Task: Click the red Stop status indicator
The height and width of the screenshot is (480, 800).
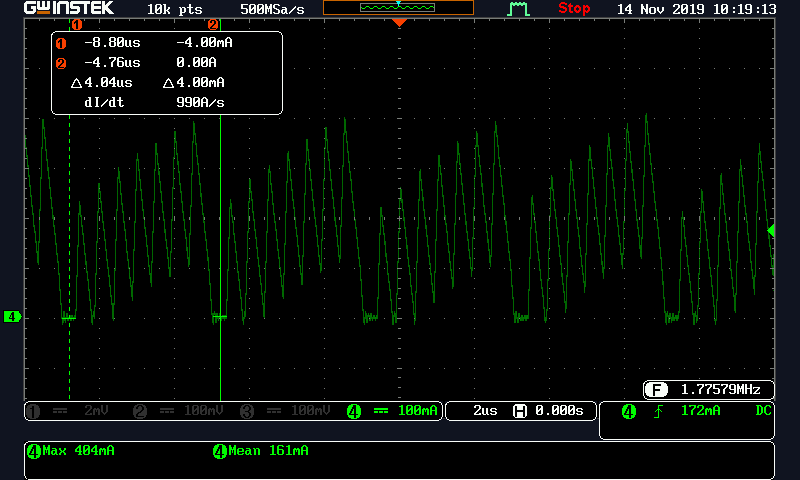Action: (x=574, y=8)
